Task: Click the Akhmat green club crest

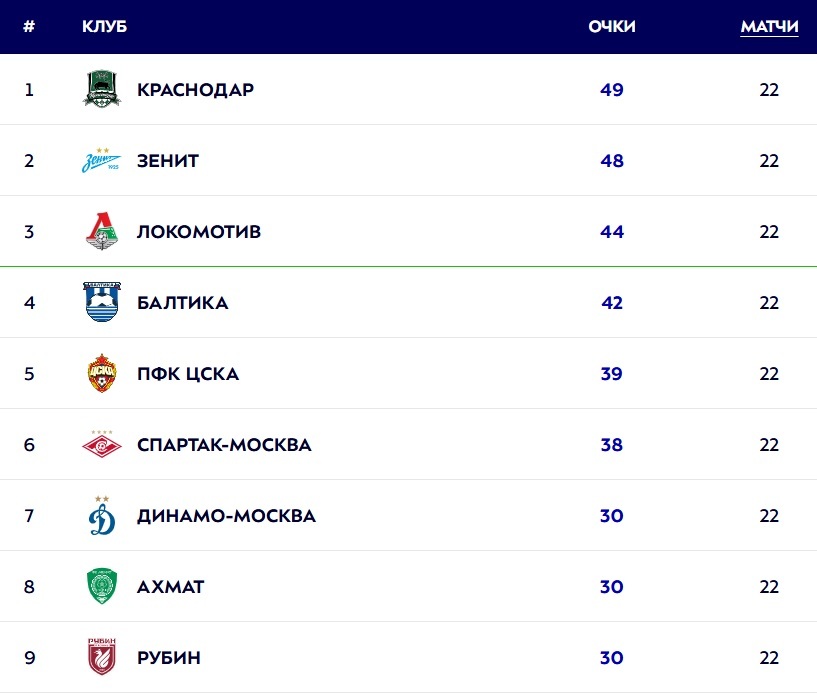Action: [101, 586]
